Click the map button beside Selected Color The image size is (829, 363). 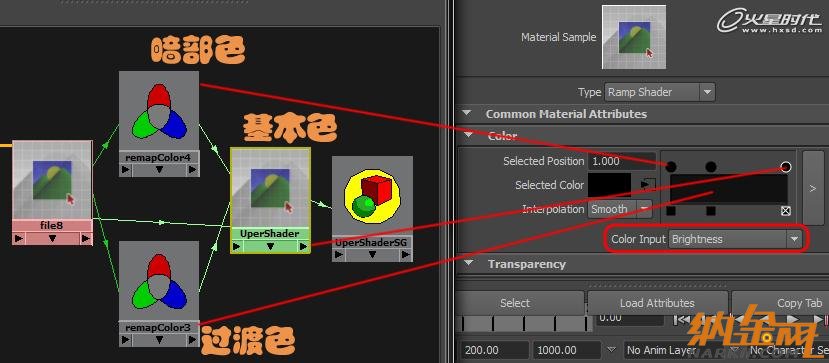click(x=648, y=184)
